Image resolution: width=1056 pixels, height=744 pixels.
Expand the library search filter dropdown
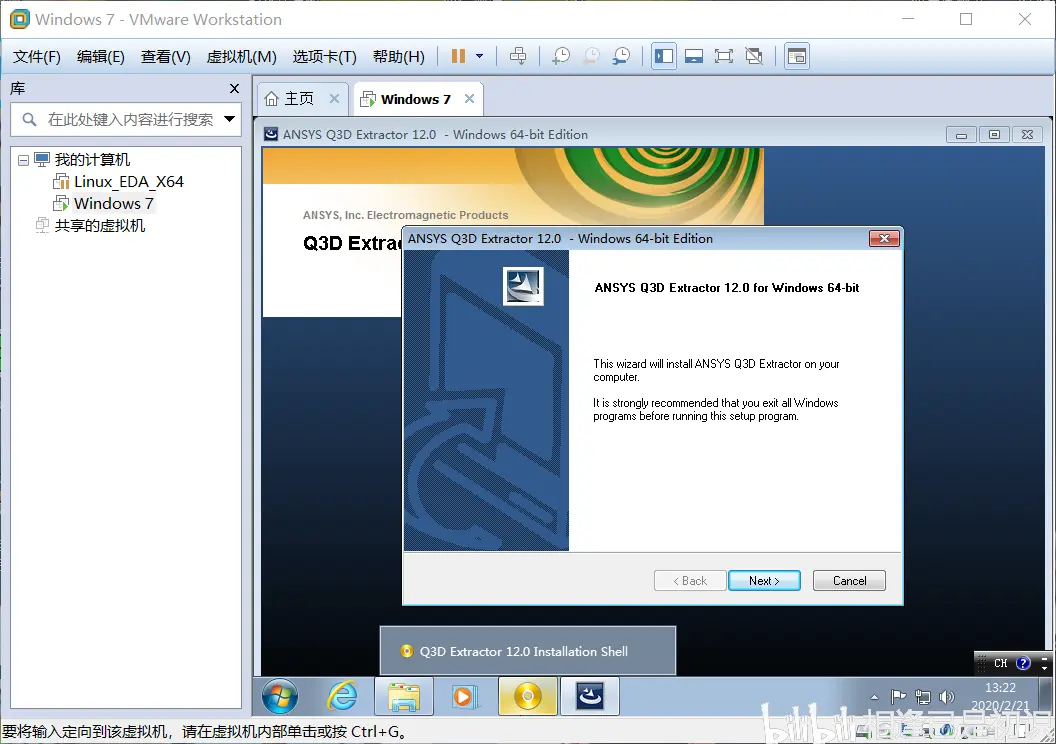pos(230,119)
